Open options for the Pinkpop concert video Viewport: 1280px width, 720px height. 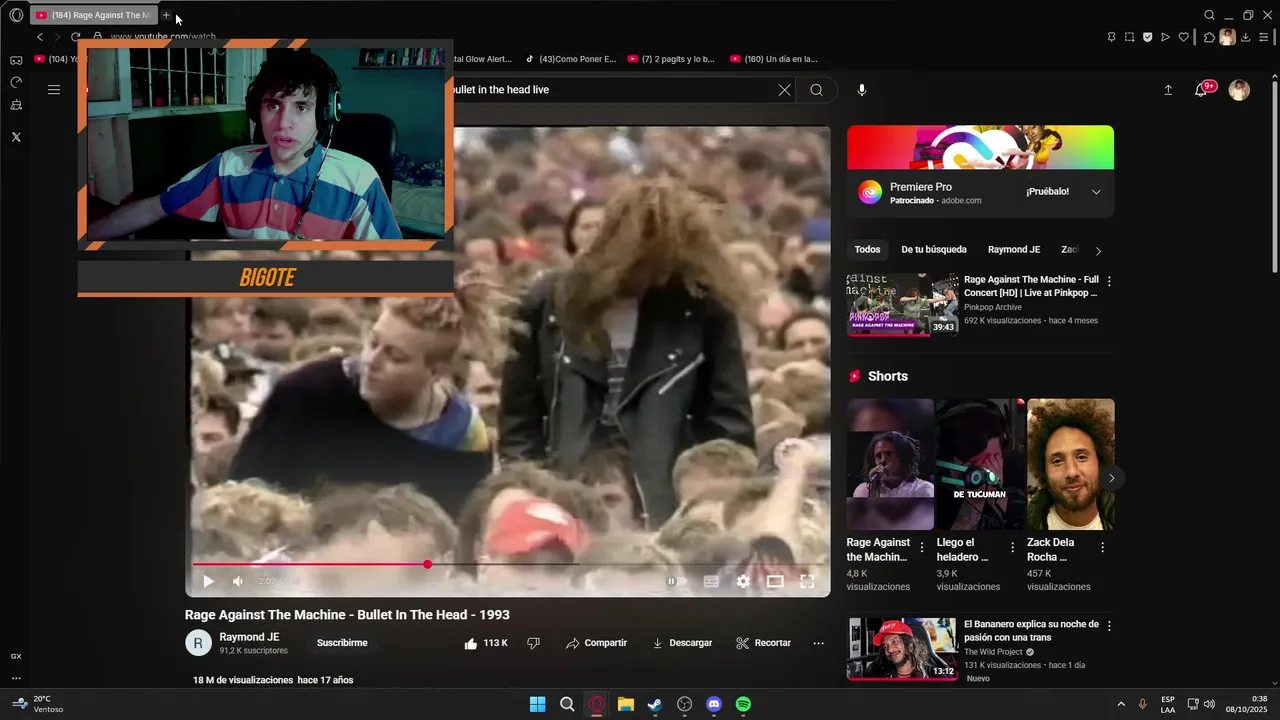coord(1109,281)
